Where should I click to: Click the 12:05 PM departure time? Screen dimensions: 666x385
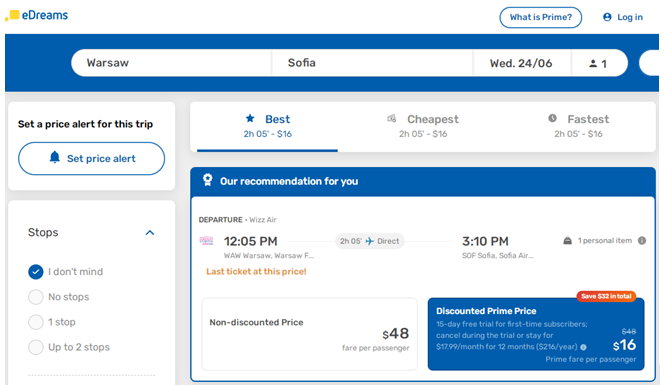tap(251, 241)
